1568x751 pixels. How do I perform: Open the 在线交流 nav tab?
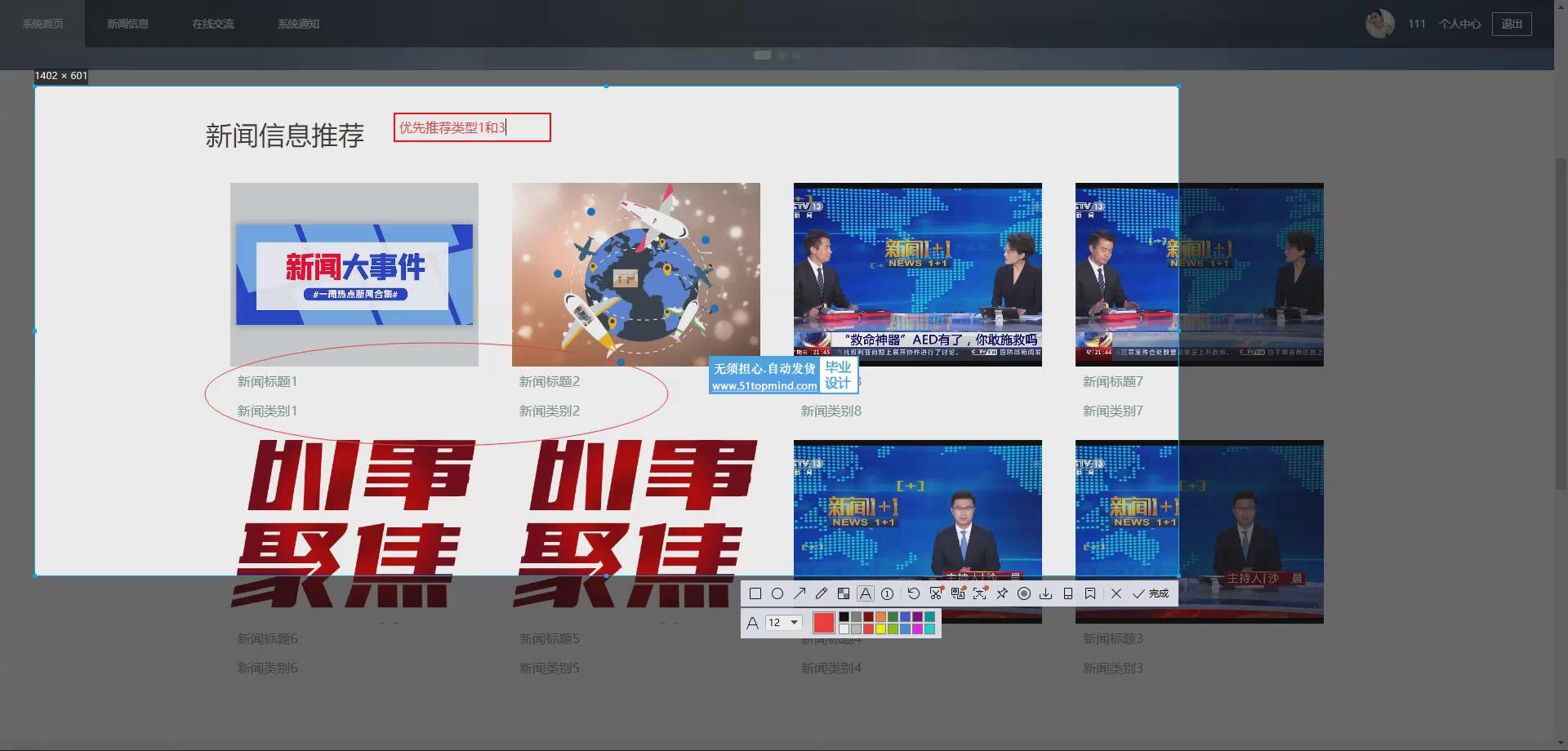213,24
